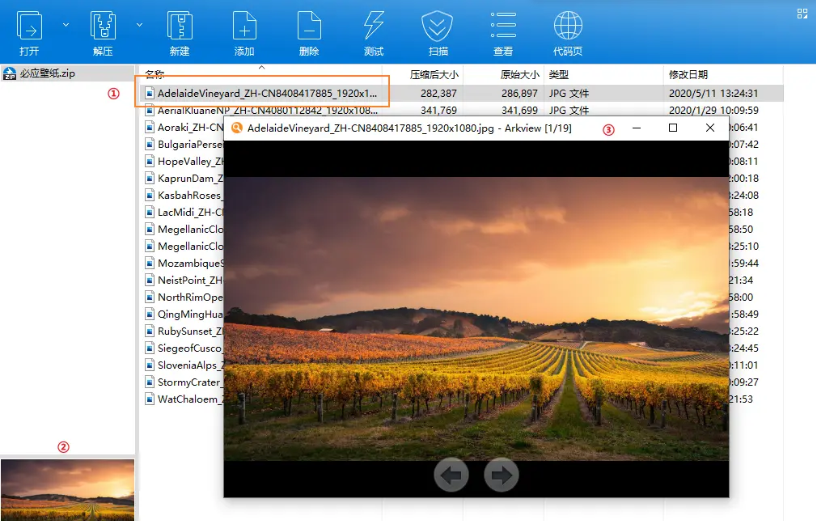Open the 代码页 (Code page) globe icon
Image resolution: width=816 pixels, height=521 pixels.
coord(567,27)
